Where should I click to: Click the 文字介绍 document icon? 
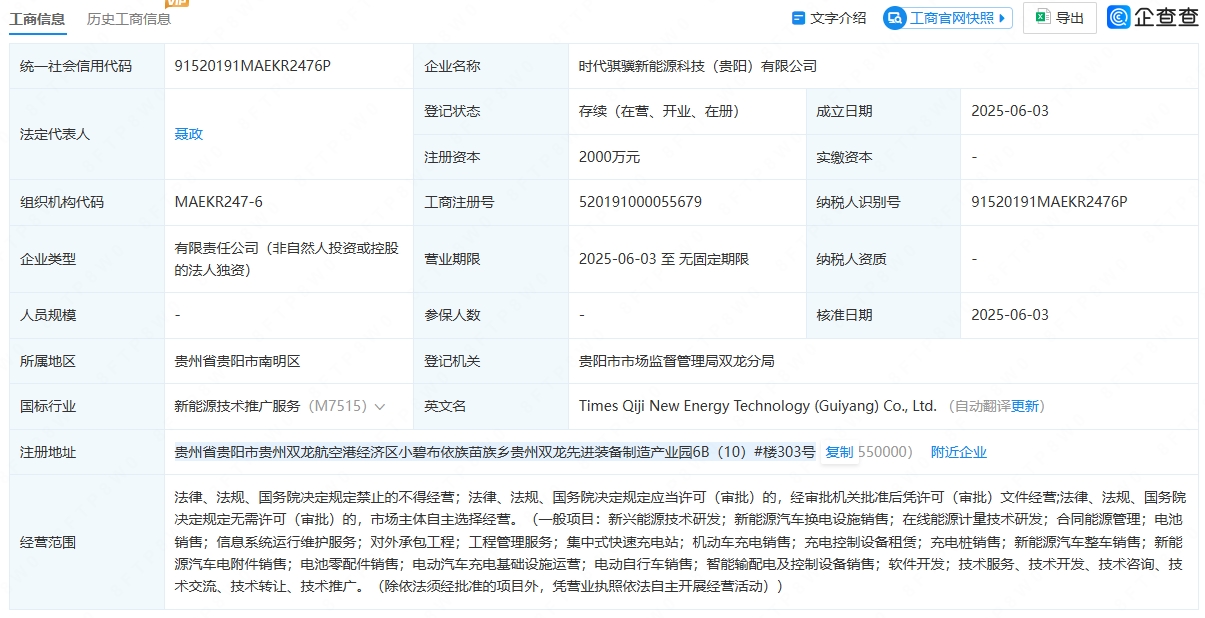click(798, 18)
